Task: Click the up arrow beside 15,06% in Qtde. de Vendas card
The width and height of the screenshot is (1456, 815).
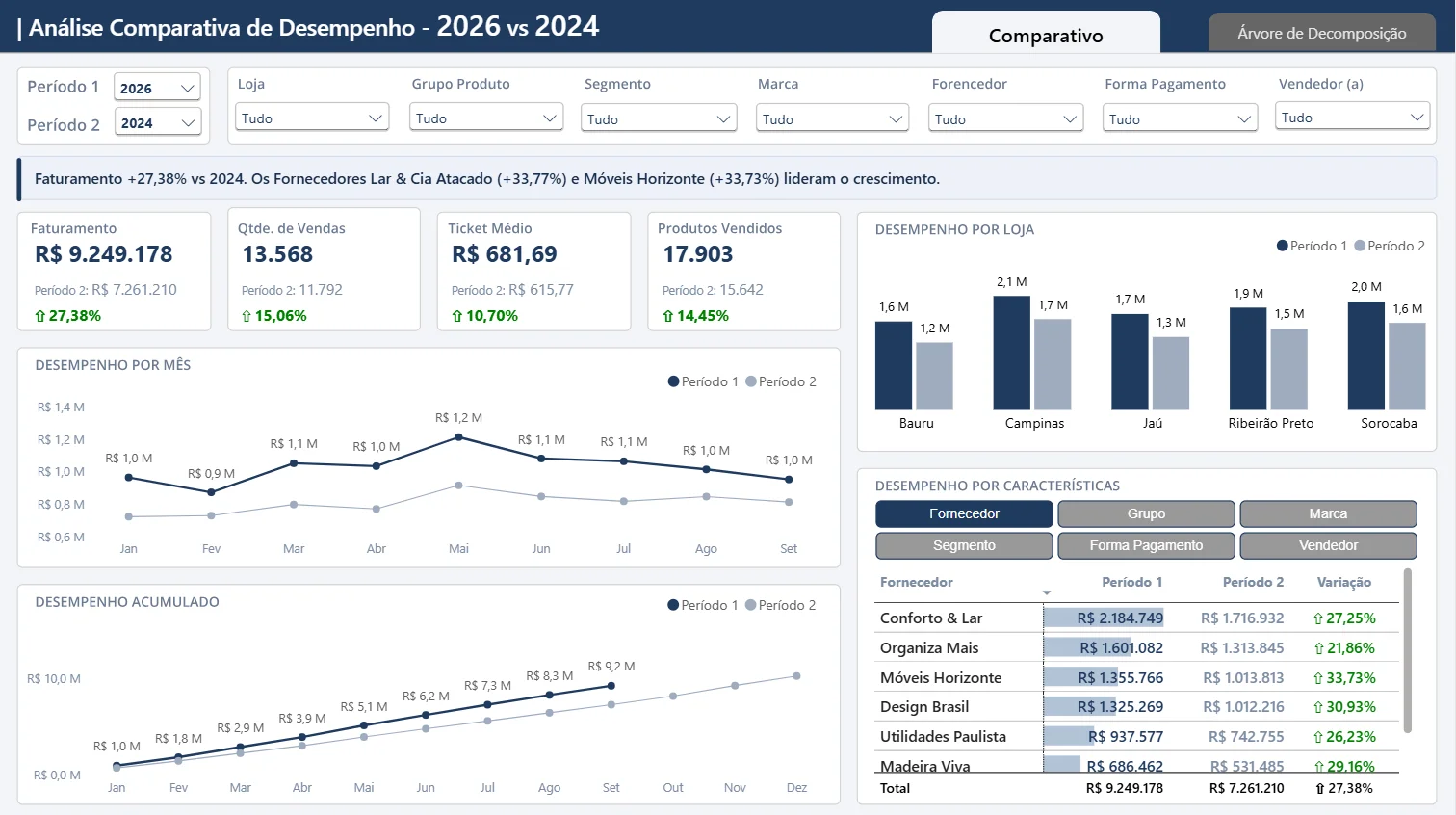Action: click(247, 316)
